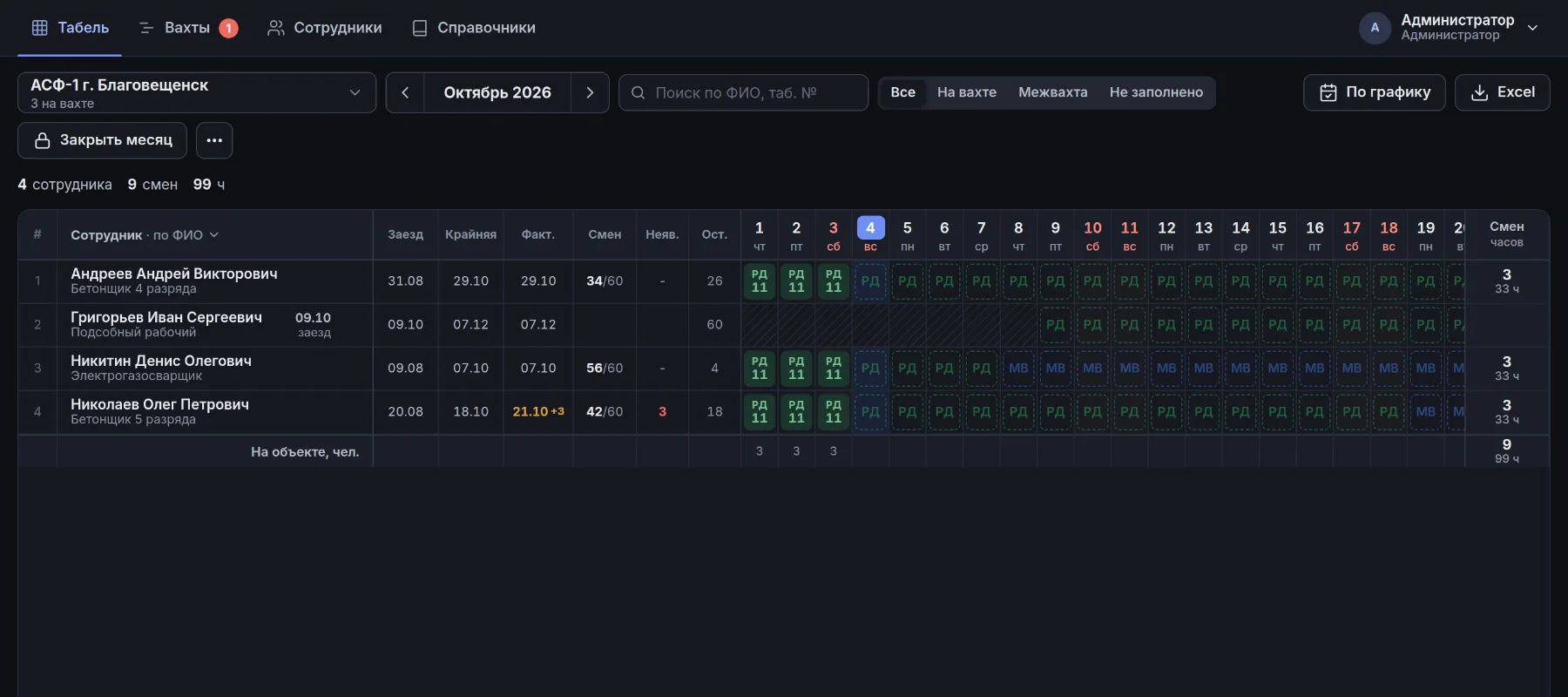Image resolution: width=1568 pixels, height=697 pixels.
Task: Switch to the Вахты tab
Action: point(187,28)
